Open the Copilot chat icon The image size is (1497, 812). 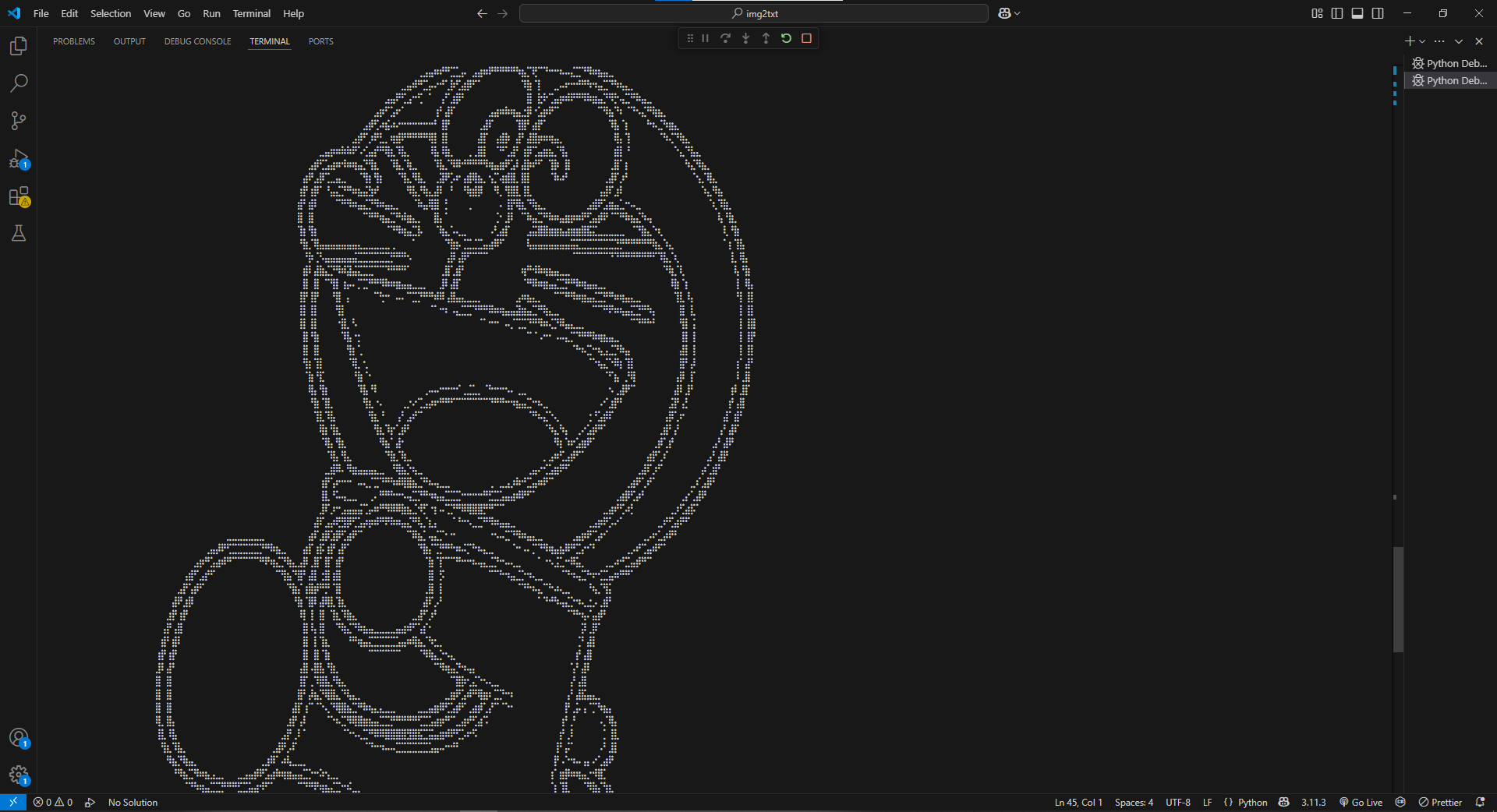pyautogui.click(x=1004, y=13)
